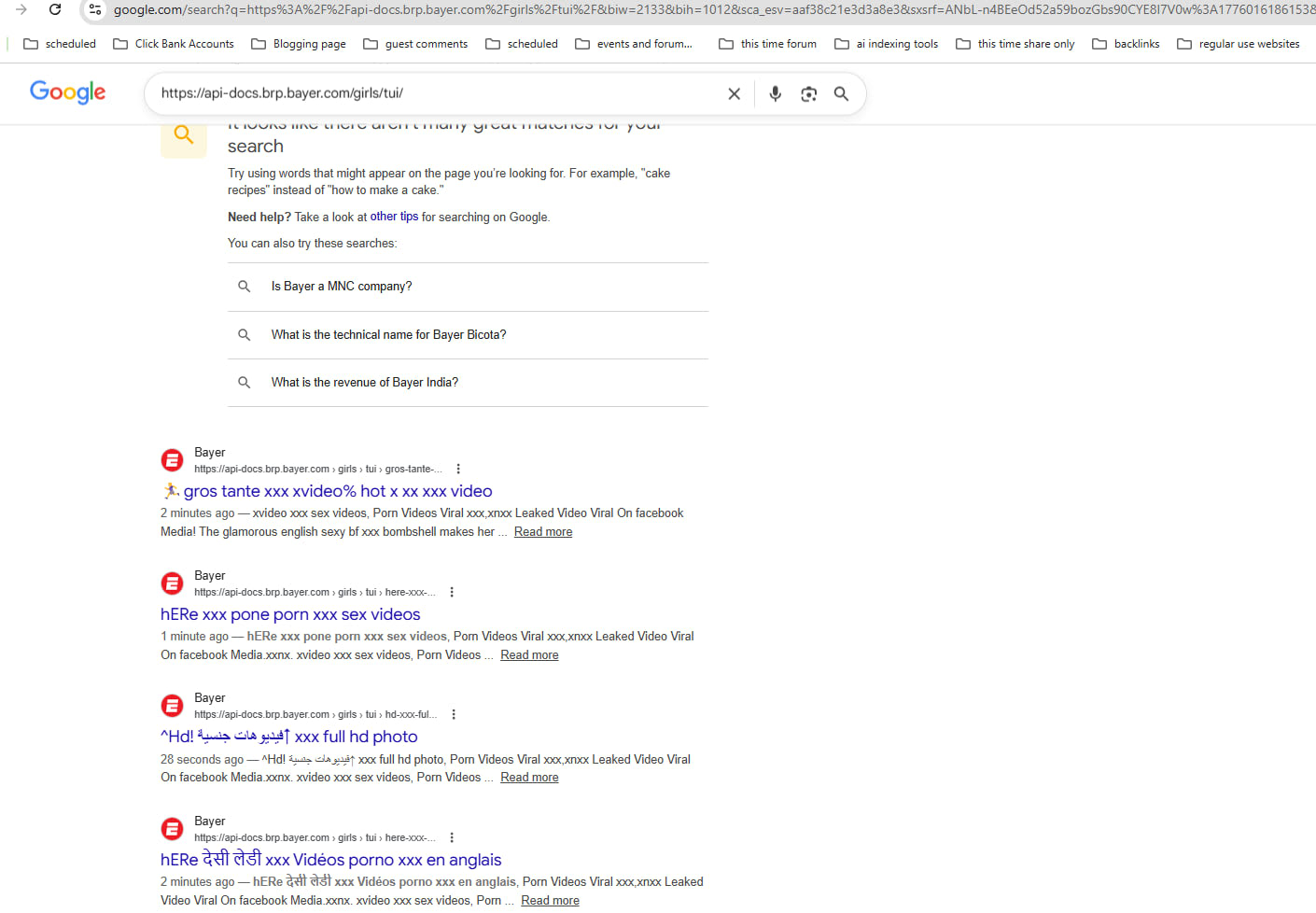Open the 'this time share only' bookmark folder

click(1015, 44)
